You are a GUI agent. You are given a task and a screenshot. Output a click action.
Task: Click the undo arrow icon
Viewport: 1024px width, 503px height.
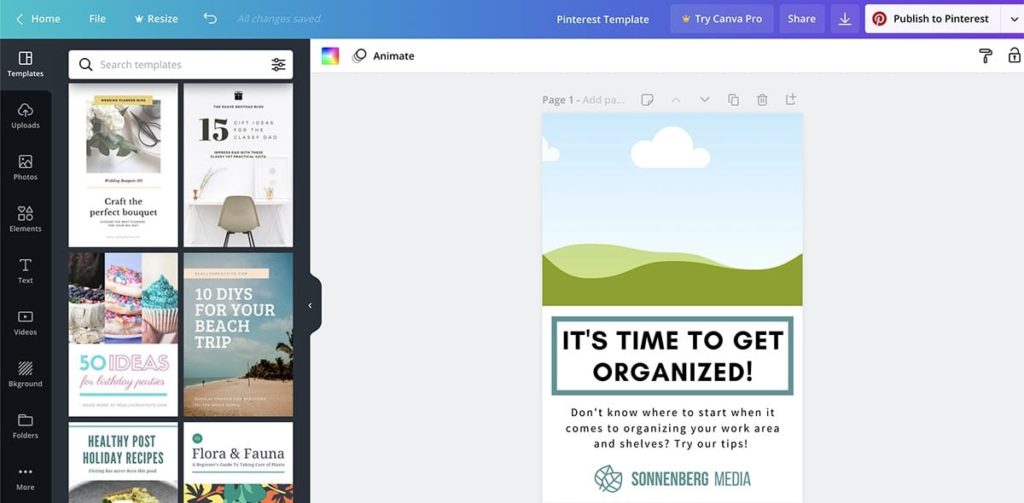pyautogui.click(x=209, y=19)
